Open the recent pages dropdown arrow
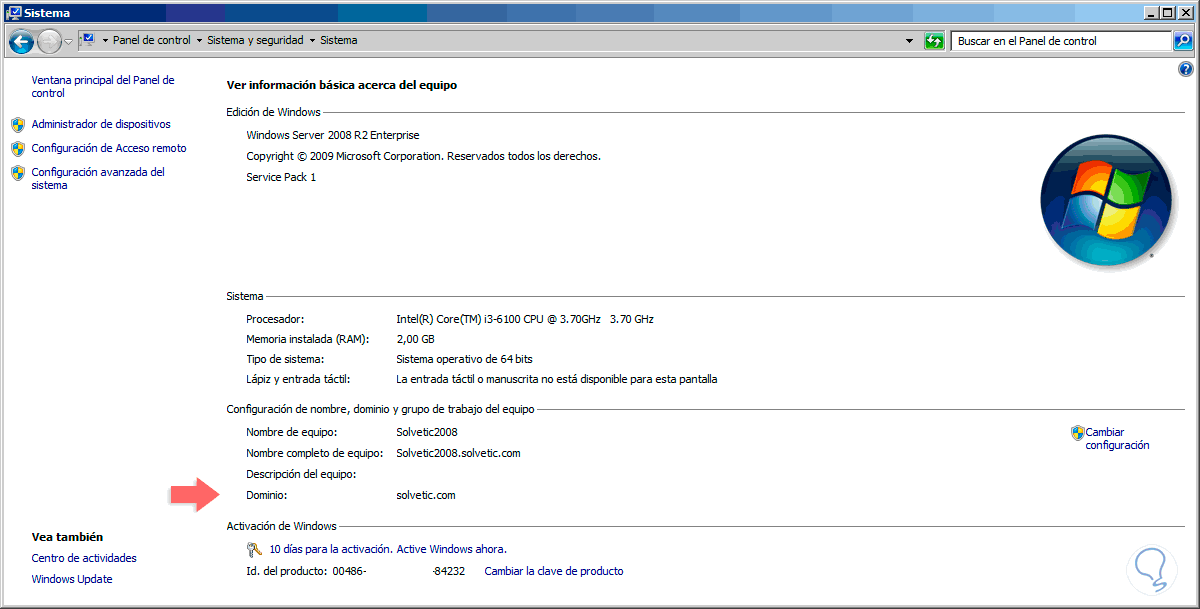 [68, 41]
